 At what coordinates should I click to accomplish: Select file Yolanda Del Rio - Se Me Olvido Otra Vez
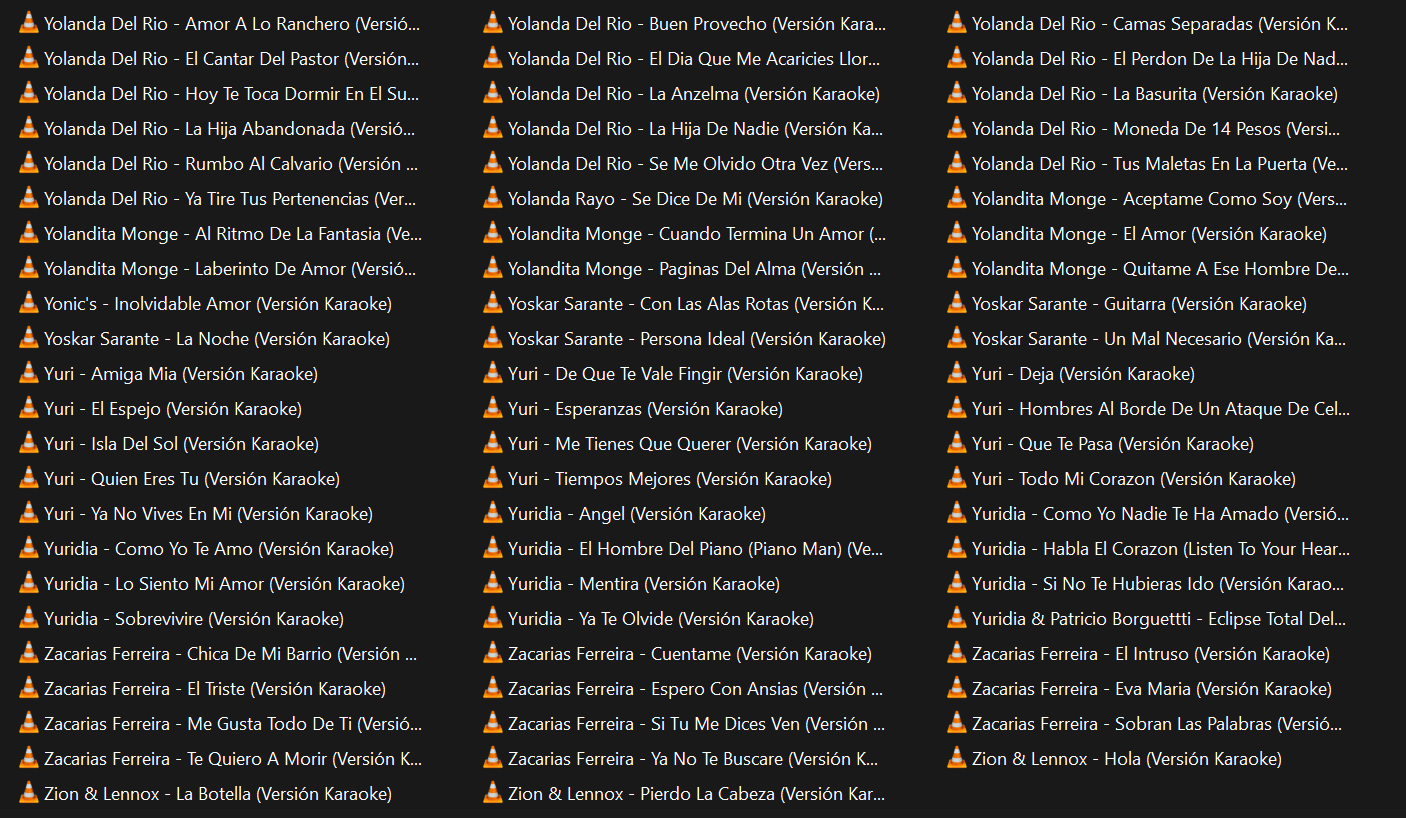click(x=684, y=163)
